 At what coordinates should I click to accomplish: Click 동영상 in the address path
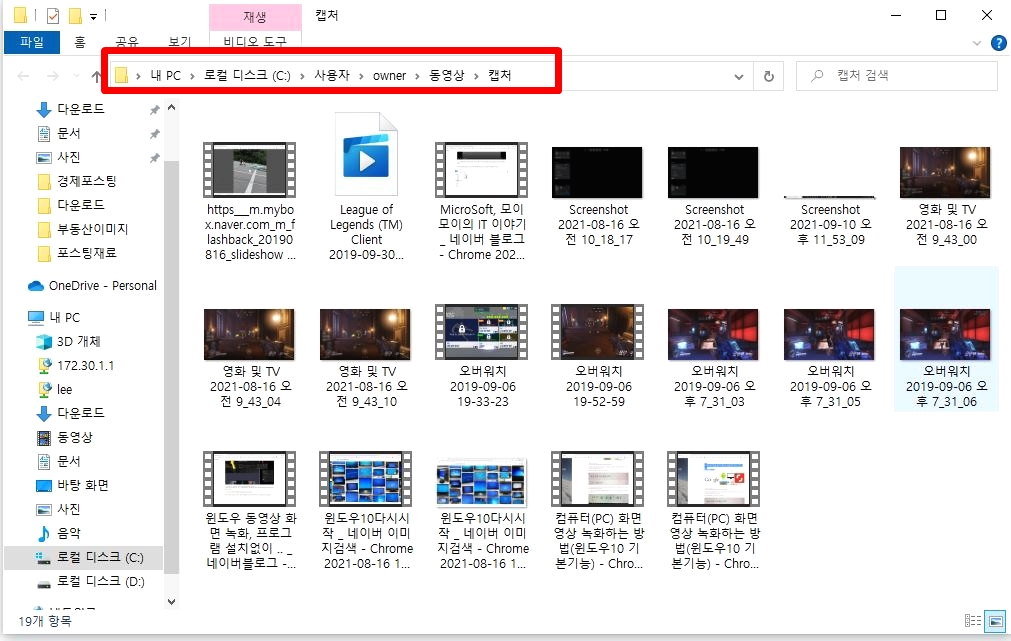pos(446,75)
